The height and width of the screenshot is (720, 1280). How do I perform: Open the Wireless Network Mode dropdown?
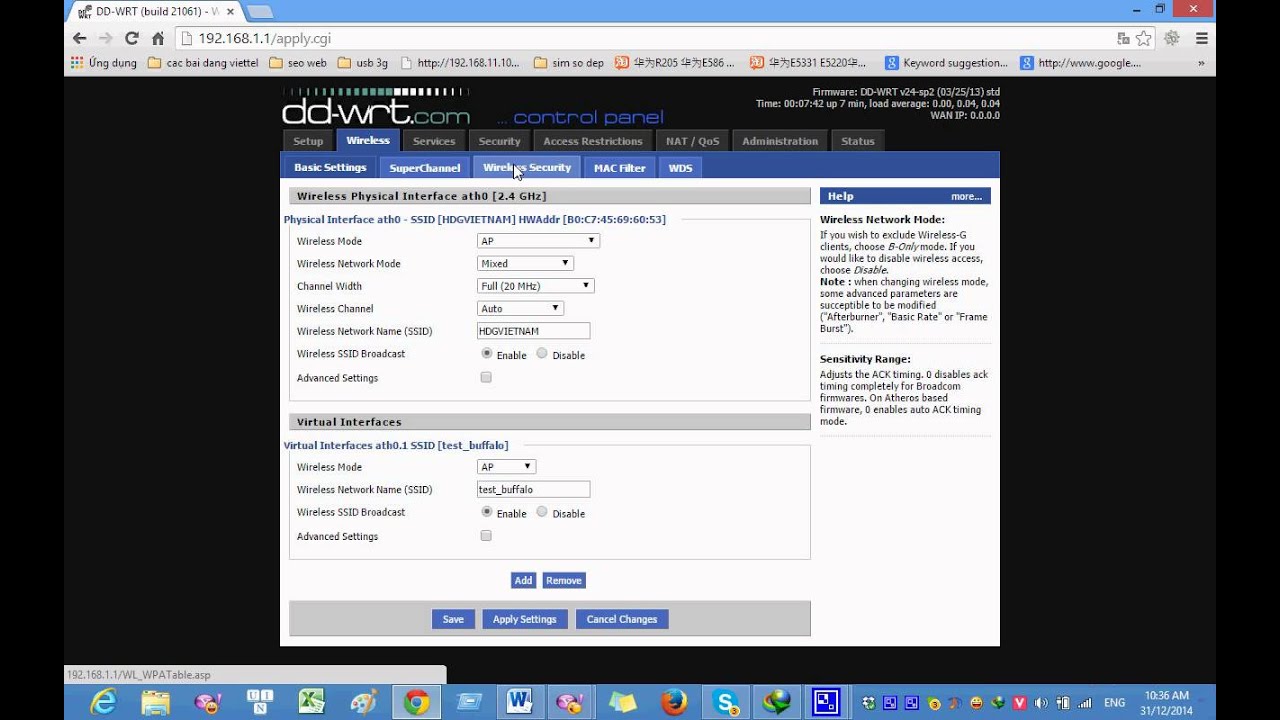coord(525,263)
